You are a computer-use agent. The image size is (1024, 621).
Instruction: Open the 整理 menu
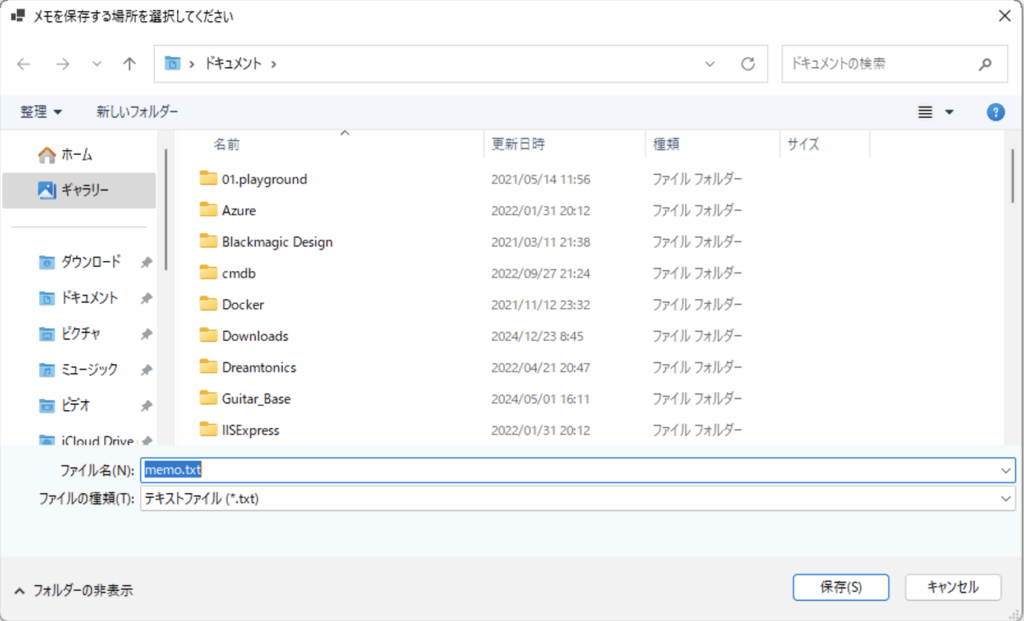[41, 112]
